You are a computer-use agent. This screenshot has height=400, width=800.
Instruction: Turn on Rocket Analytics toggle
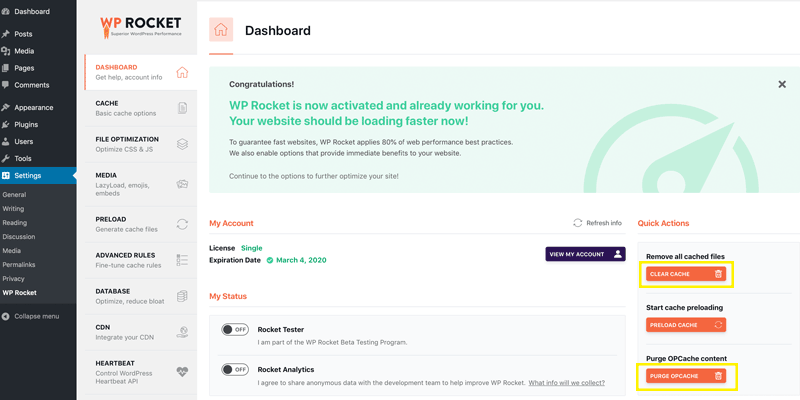(x=235, y=369)
